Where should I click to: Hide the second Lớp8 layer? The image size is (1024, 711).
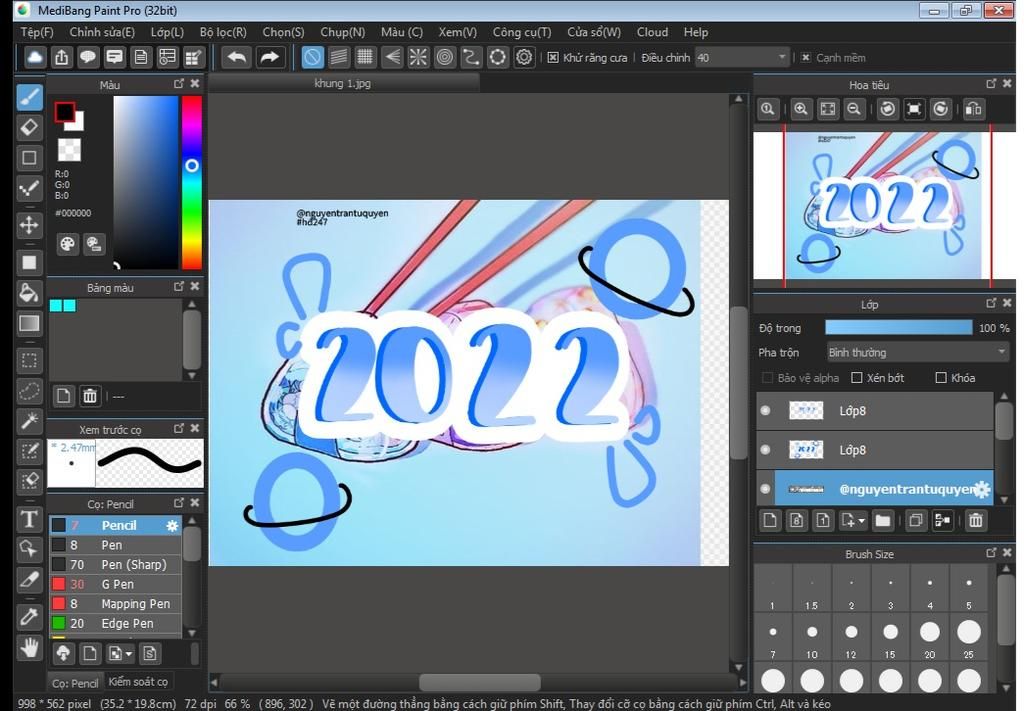(765, 450)
